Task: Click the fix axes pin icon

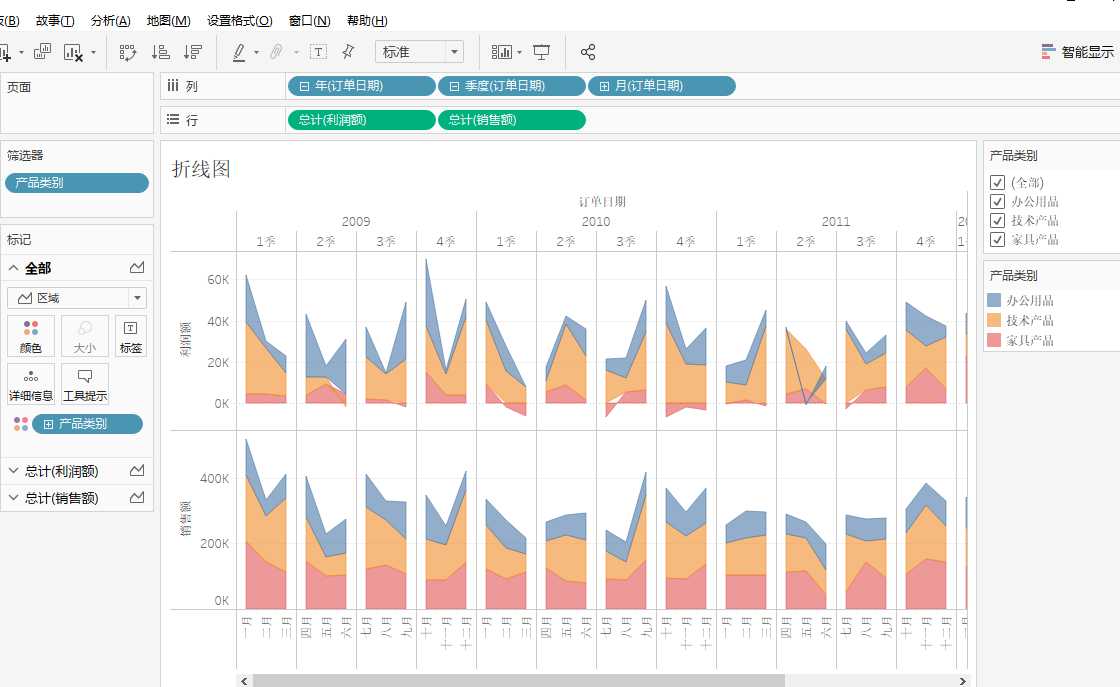Action: tap(348, 51)
